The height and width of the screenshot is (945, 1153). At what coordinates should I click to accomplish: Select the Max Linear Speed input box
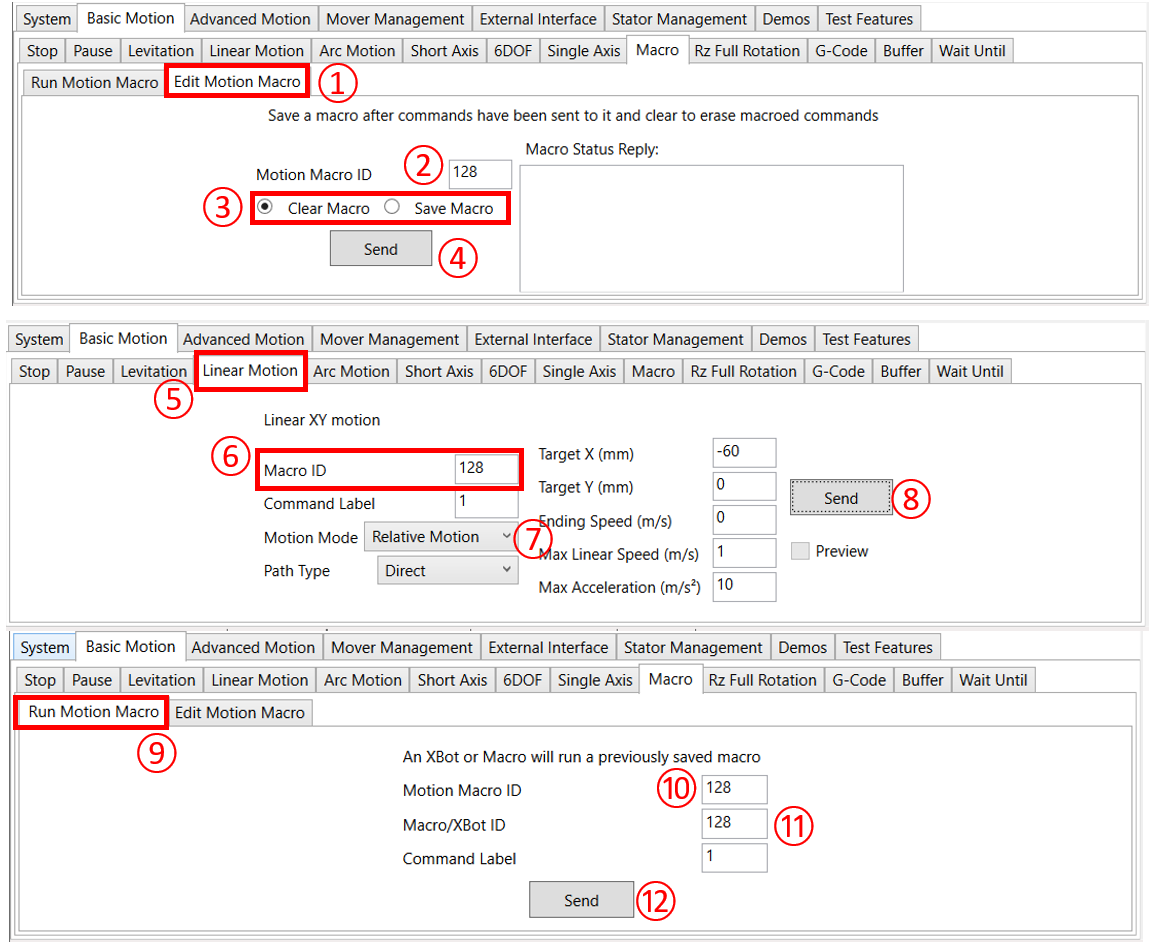coord(744,553)
